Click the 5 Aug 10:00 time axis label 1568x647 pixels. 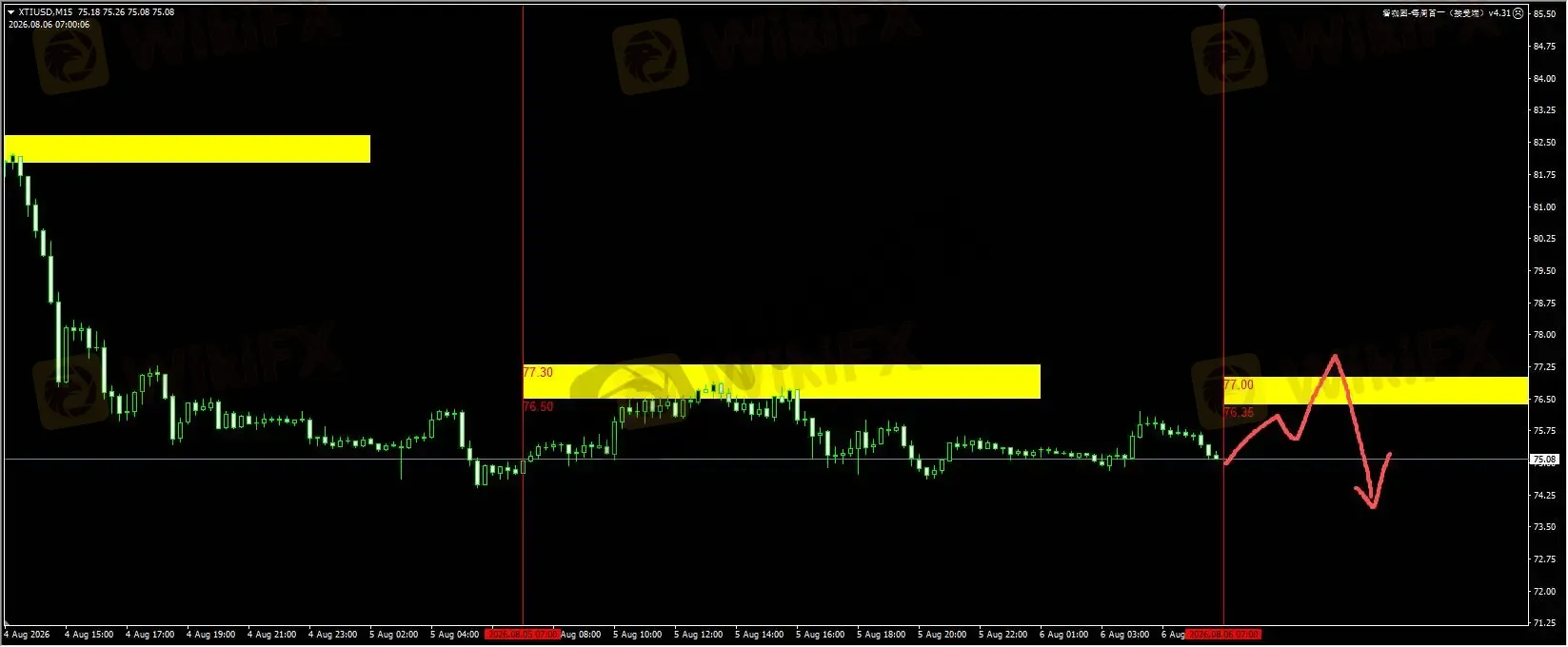pos(637,635)
